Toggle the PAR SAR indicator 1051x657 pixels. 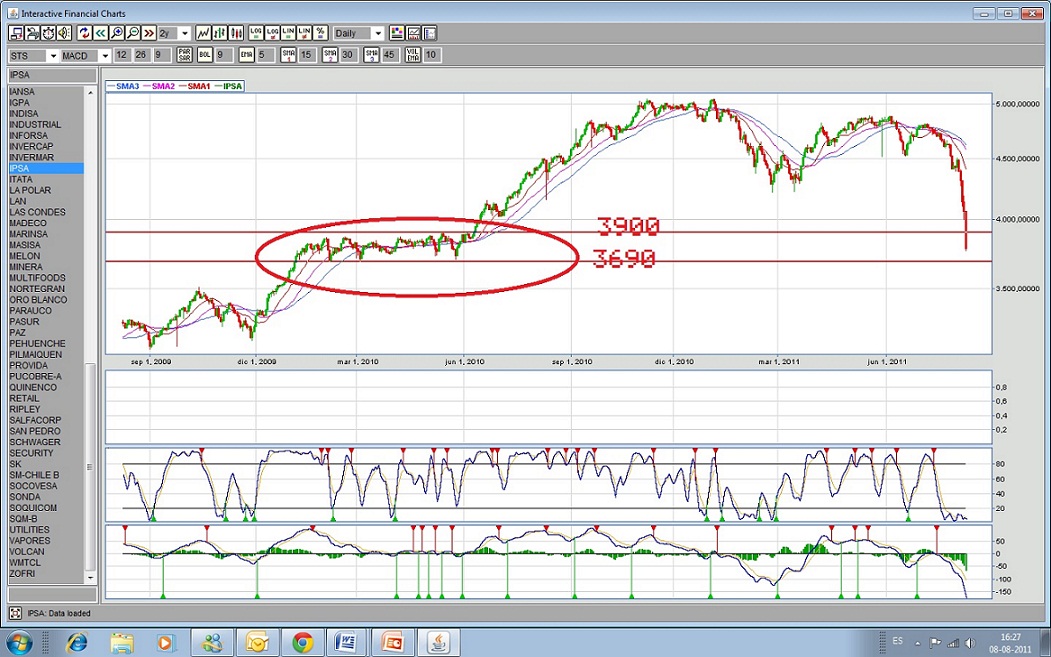tap(184, 55)
